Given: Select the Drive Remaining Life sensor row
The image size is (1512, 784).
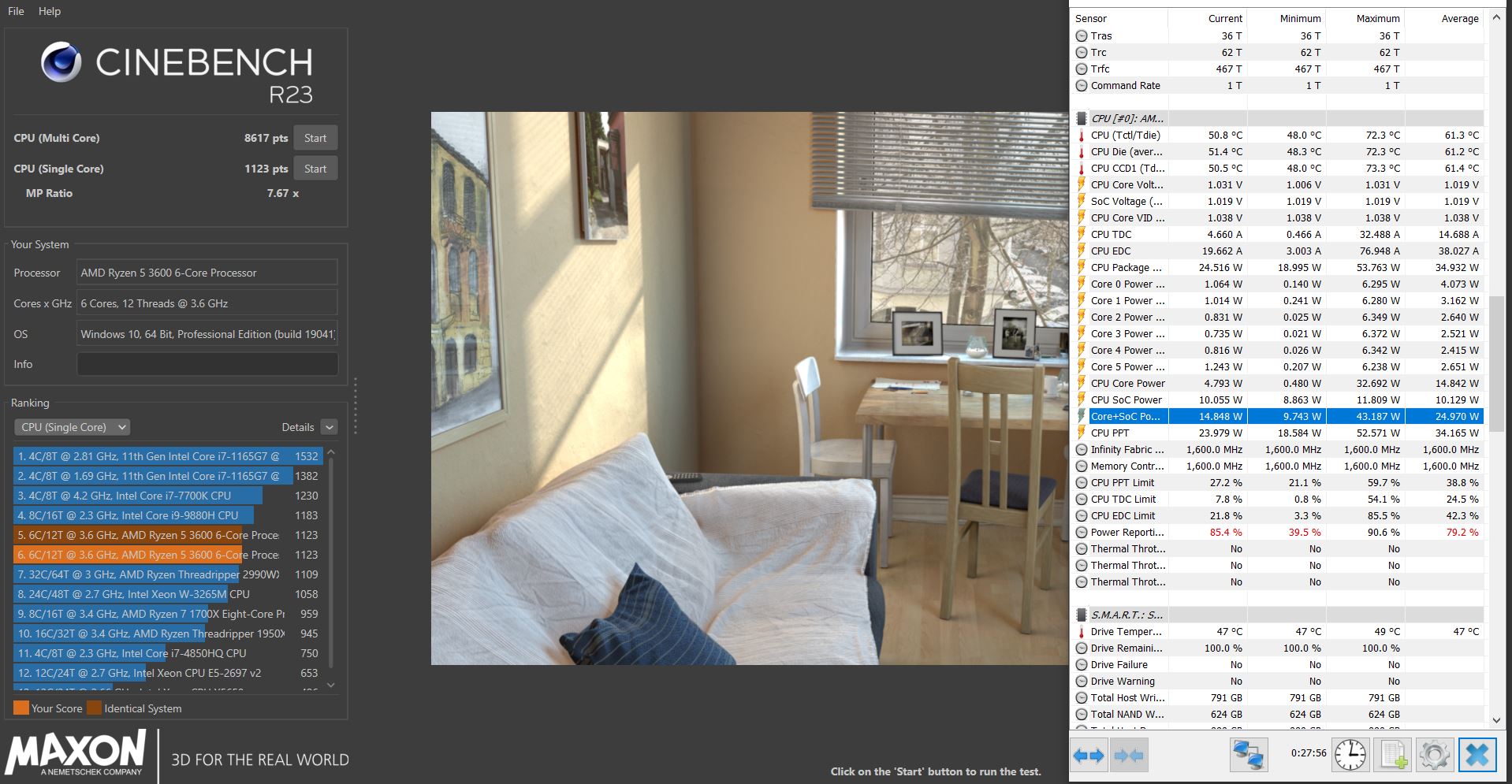Looking at the screenshot, I should tap(1277, 648).
